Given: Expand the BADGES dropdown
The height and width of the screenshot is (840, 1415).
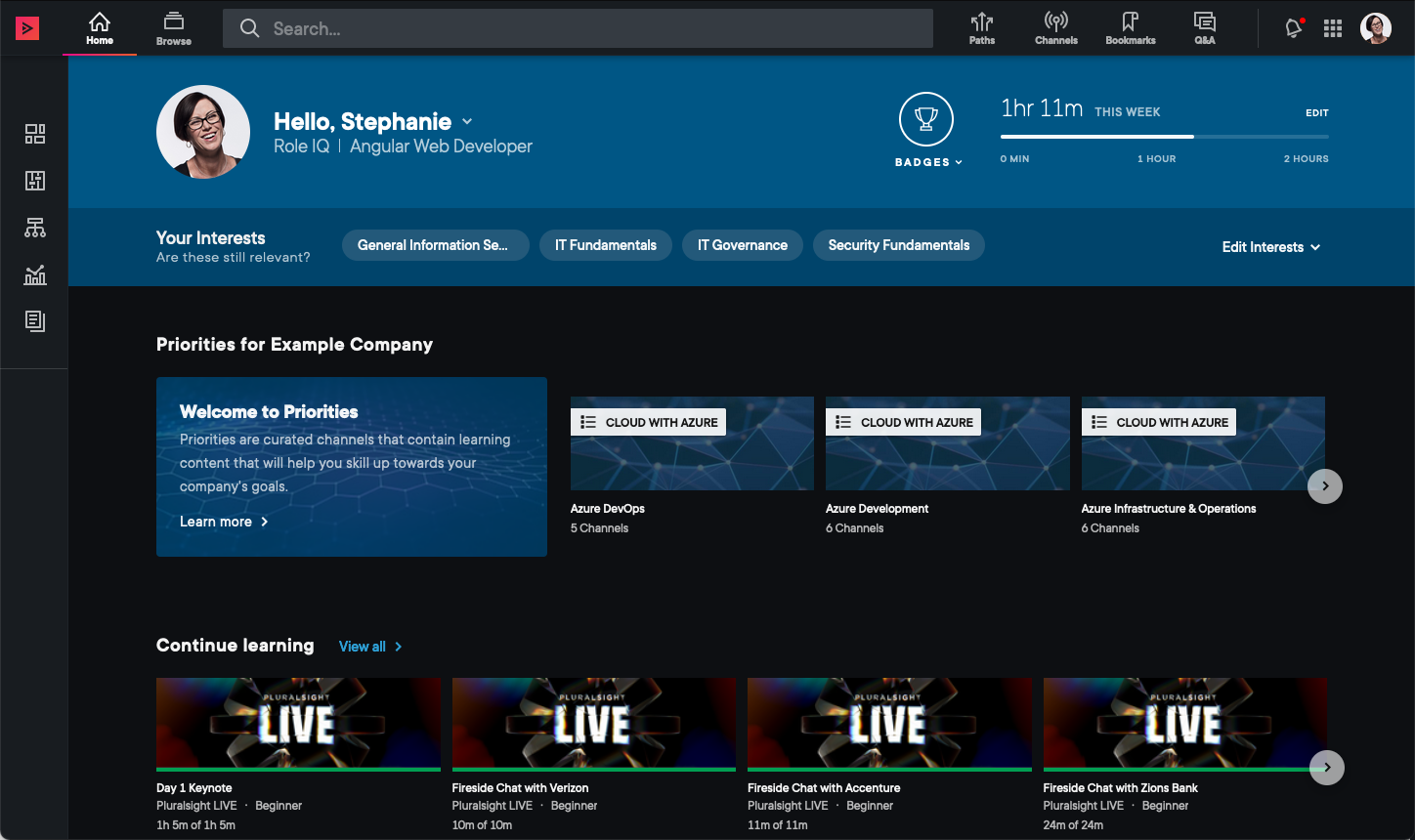Looking at the screenshot, I should [x=928, y=162].
